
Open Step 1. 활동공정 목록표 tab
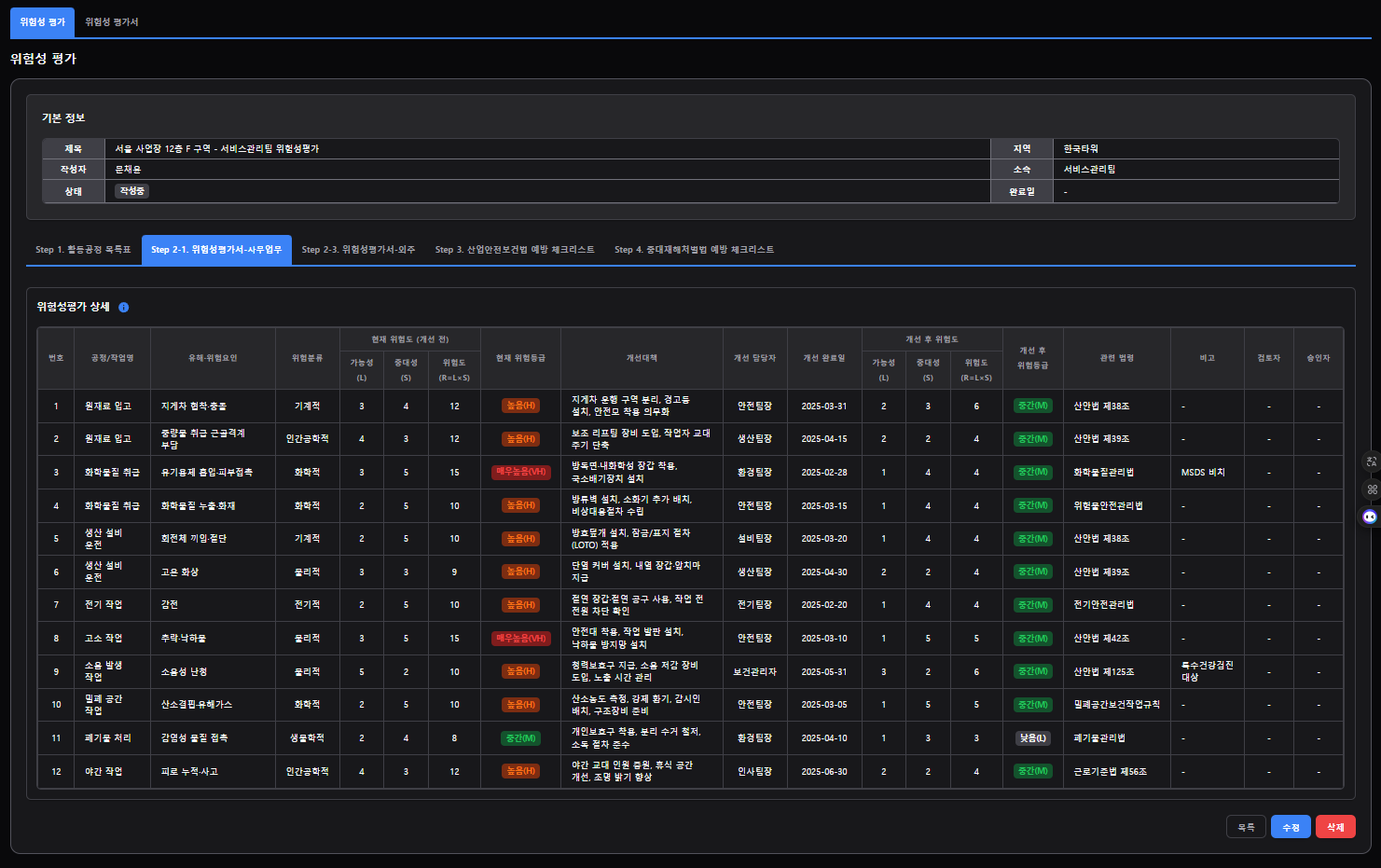coord(83,250)
